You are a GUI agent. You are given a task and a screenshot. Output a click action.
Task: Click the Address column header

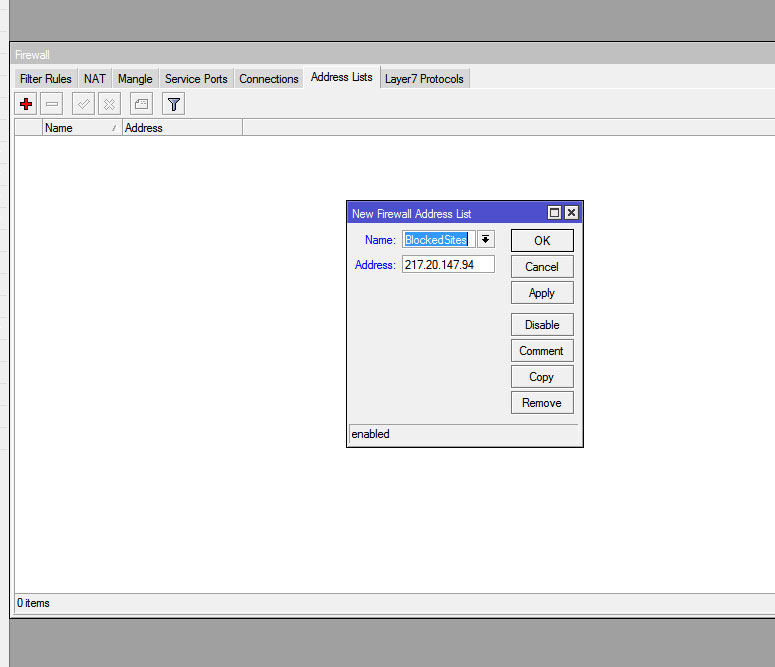[180, 128]
